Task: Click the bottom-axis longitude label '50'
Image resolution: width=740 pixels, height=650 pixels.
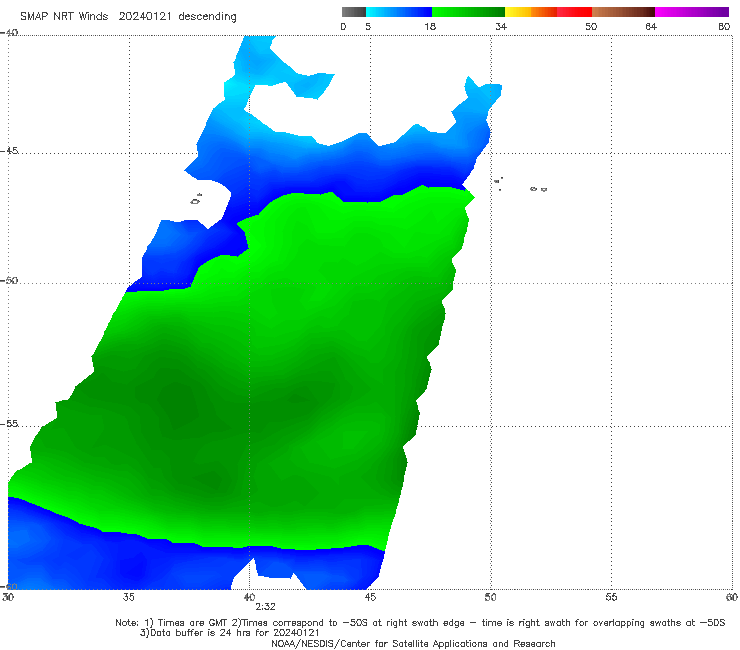Action: click(490, 597)
